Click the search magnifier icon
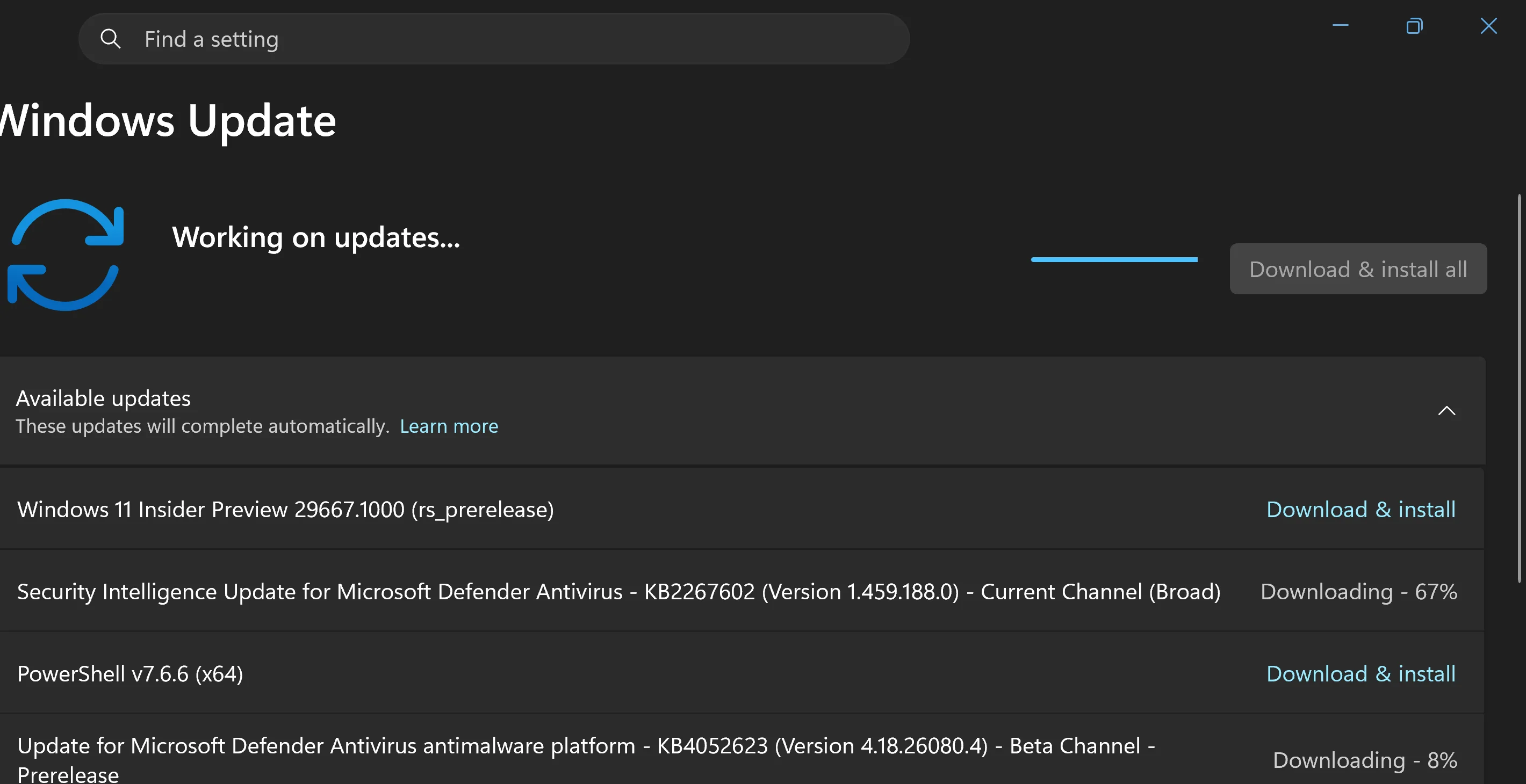1526x784 pixels. point(110,39)
